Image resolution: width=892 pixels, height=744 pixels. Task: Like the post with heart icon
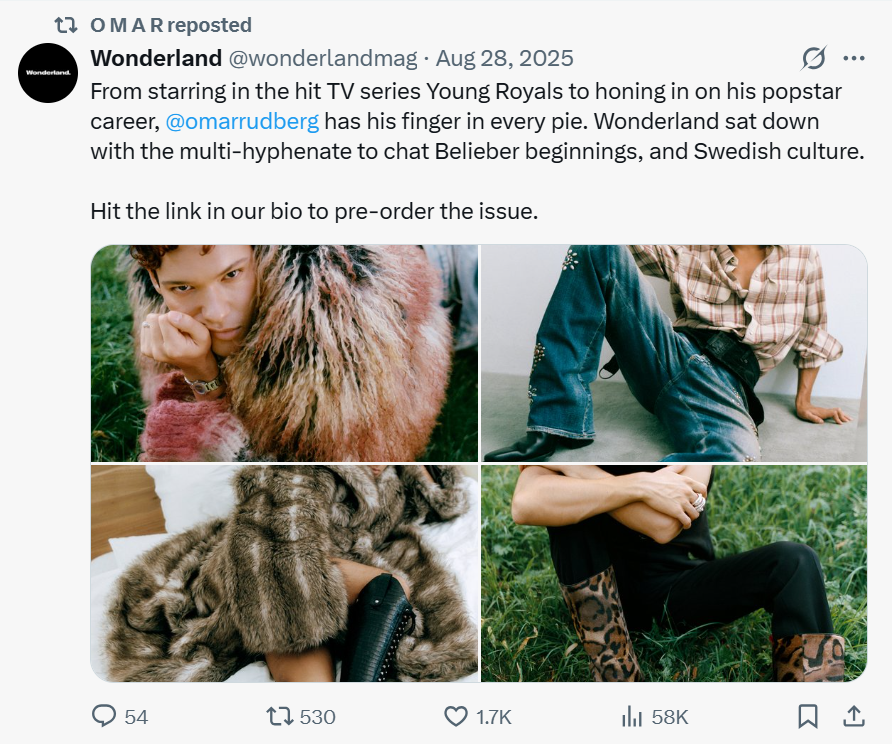tap(456, 716)
